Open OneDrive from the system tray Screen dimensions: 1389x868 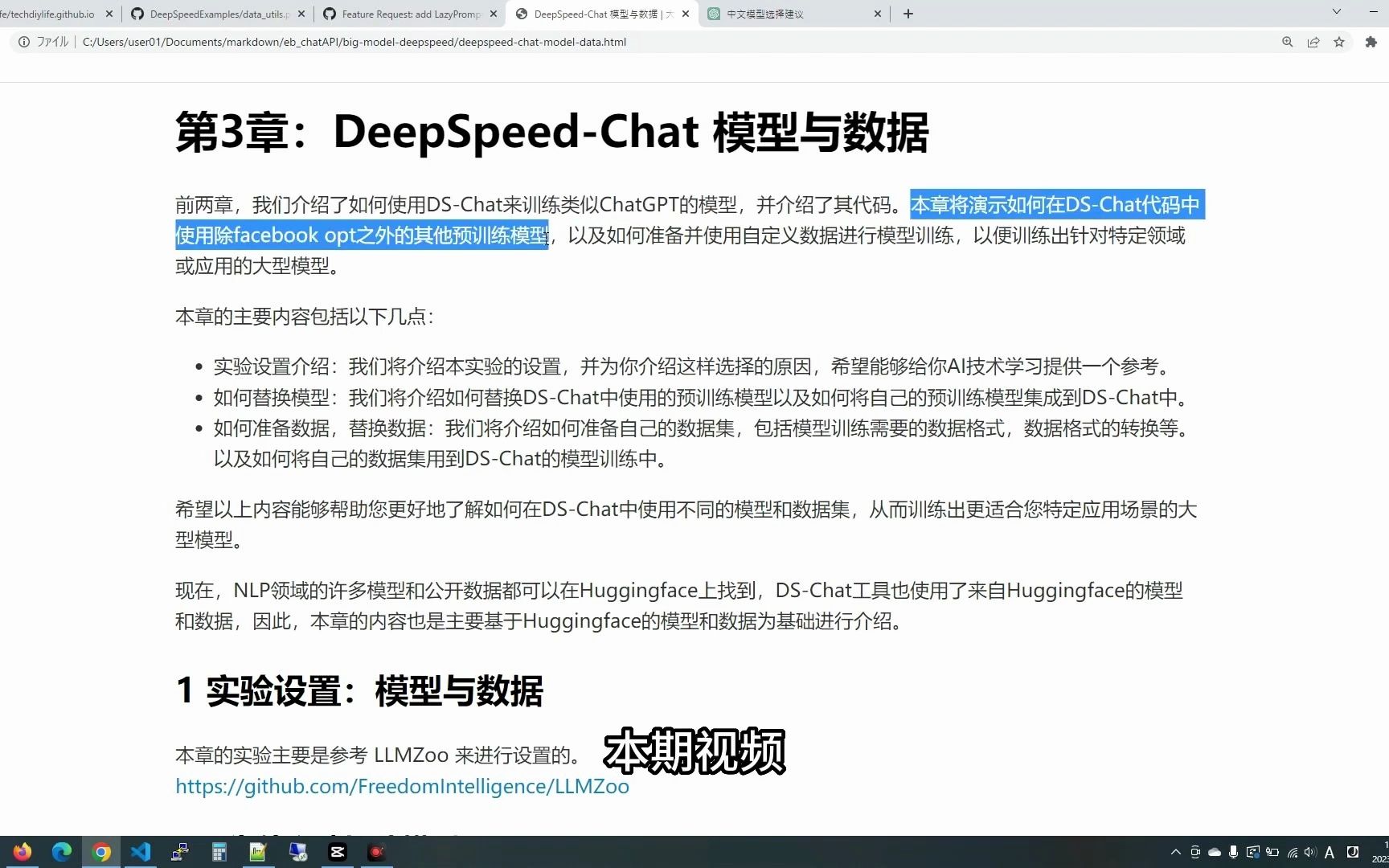click(1214, 853)
